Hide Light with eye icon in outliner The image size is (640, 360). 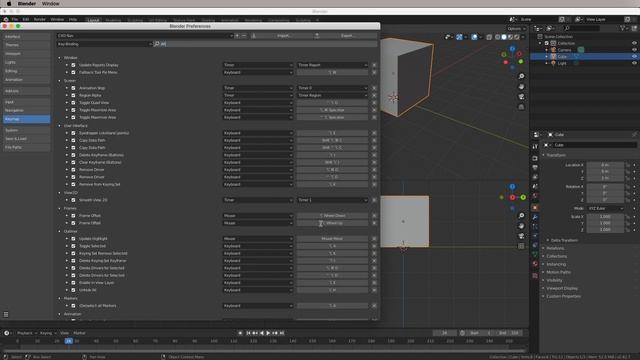[x=634, y=63]
